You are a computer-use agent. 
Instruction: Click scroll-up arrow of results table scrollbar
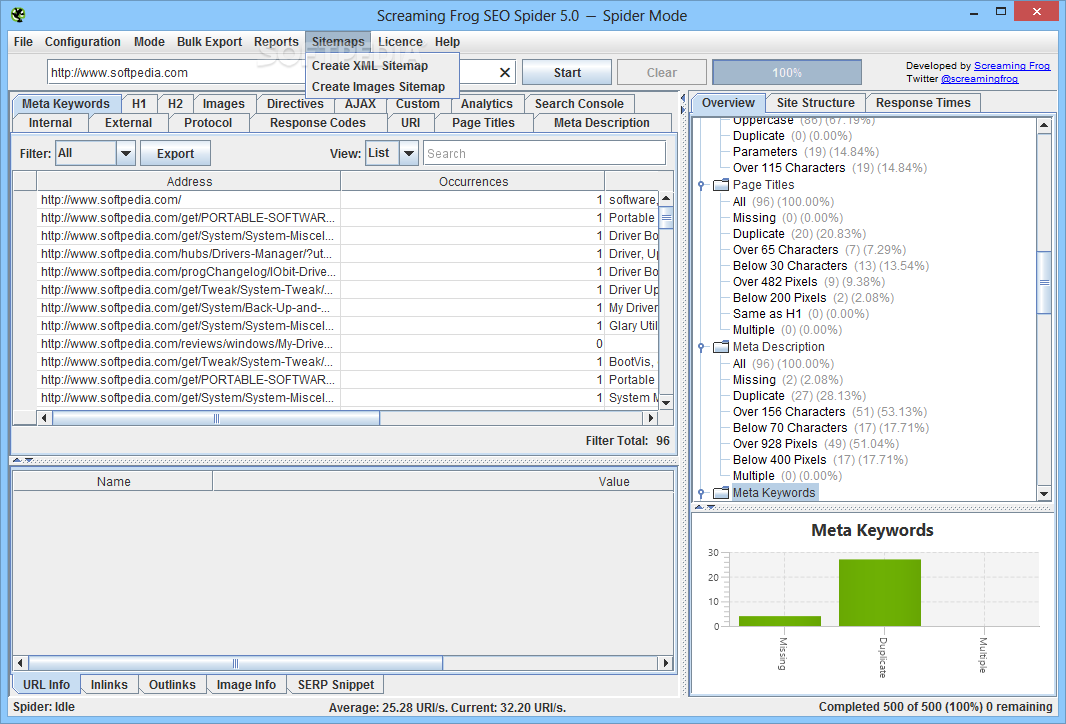point(666,199)
